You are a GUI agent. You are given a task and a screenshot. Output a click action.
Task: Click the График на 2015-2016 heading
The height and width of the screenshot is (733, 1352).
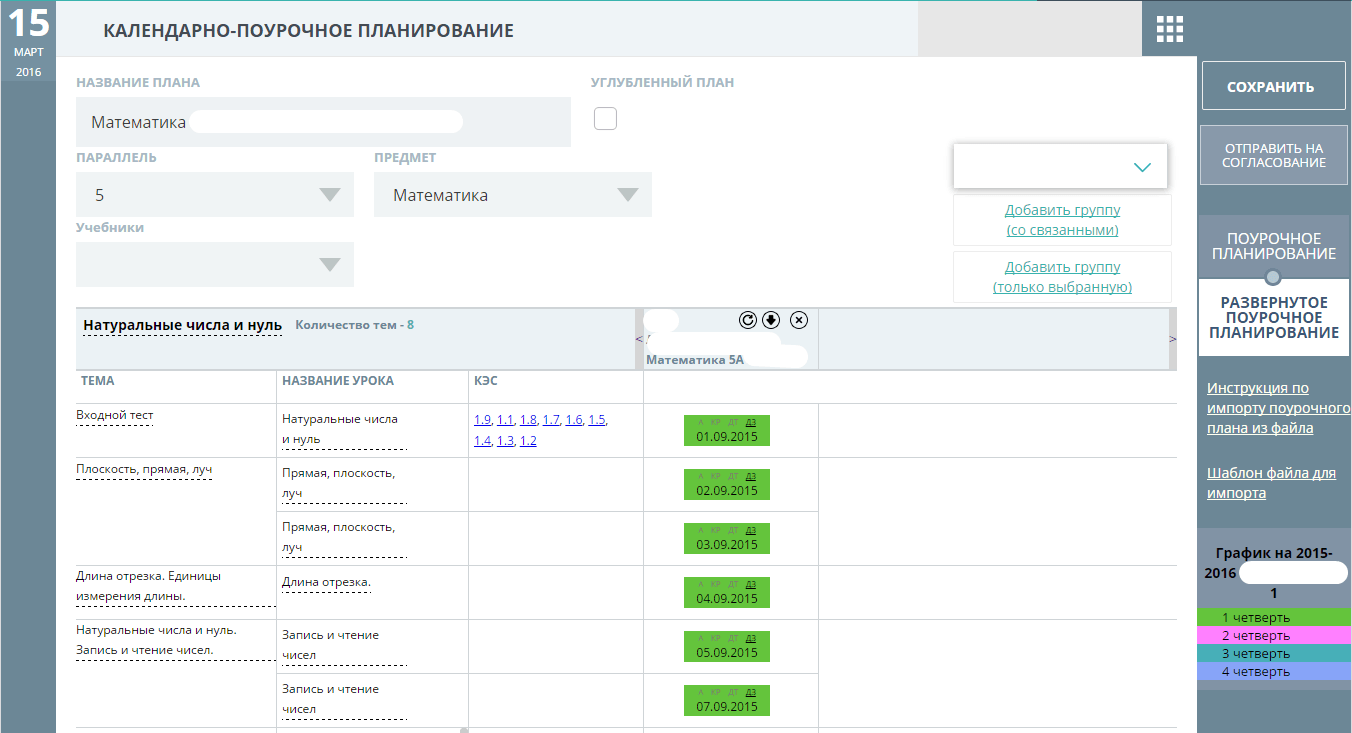click(x=1274, y=572)
